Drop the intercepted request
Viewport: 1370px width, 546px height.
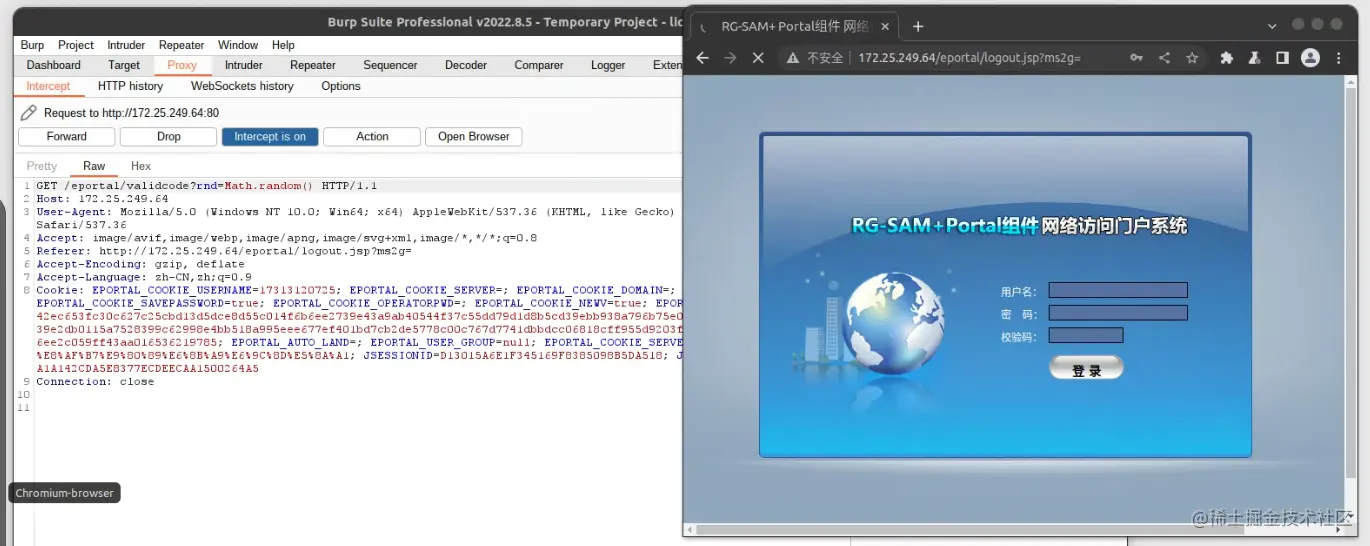tap(169, 137)
